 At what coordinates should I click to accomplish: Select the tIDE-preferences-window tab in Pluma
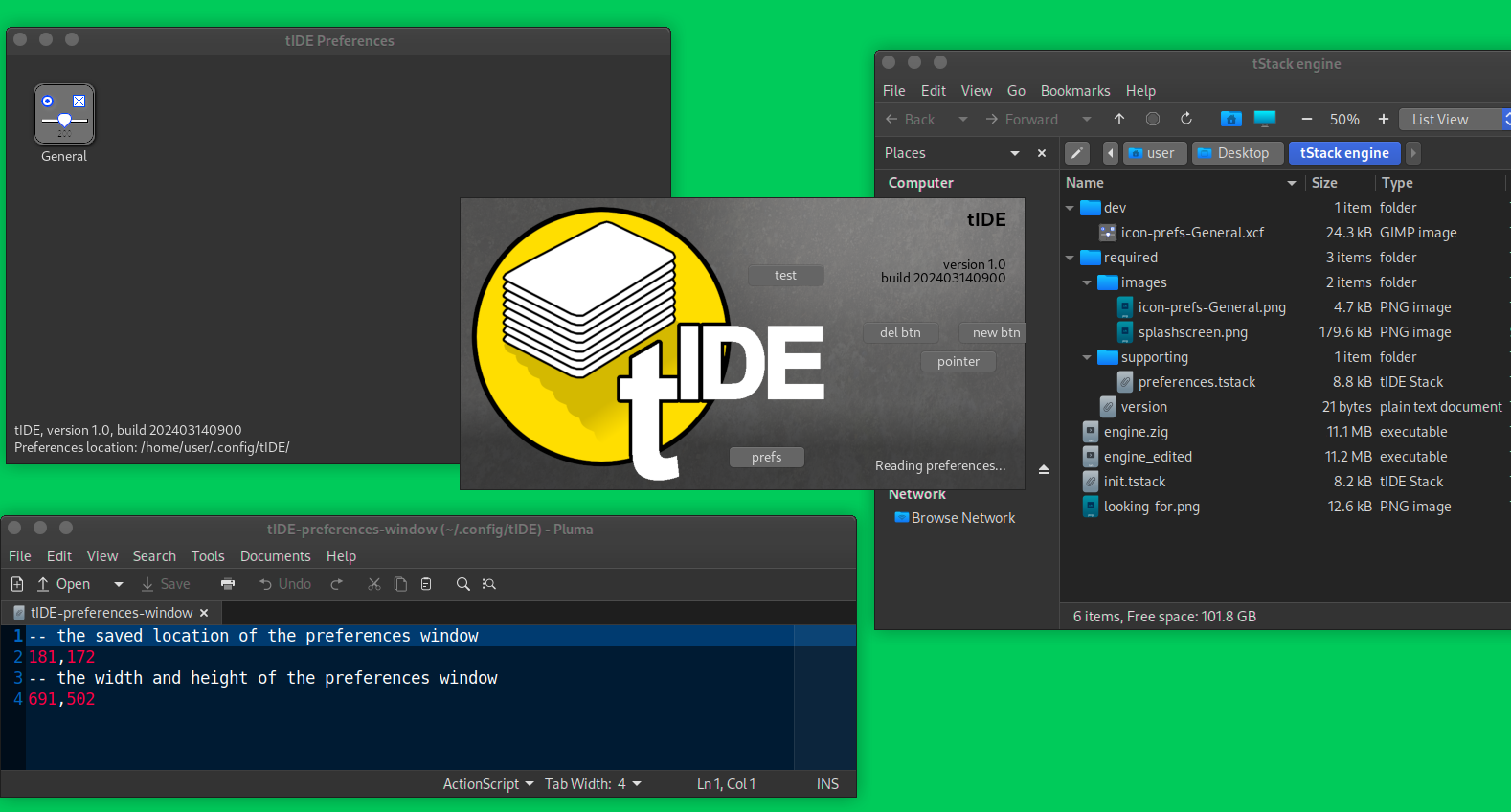pyautogui.click(x=111, y=613)
